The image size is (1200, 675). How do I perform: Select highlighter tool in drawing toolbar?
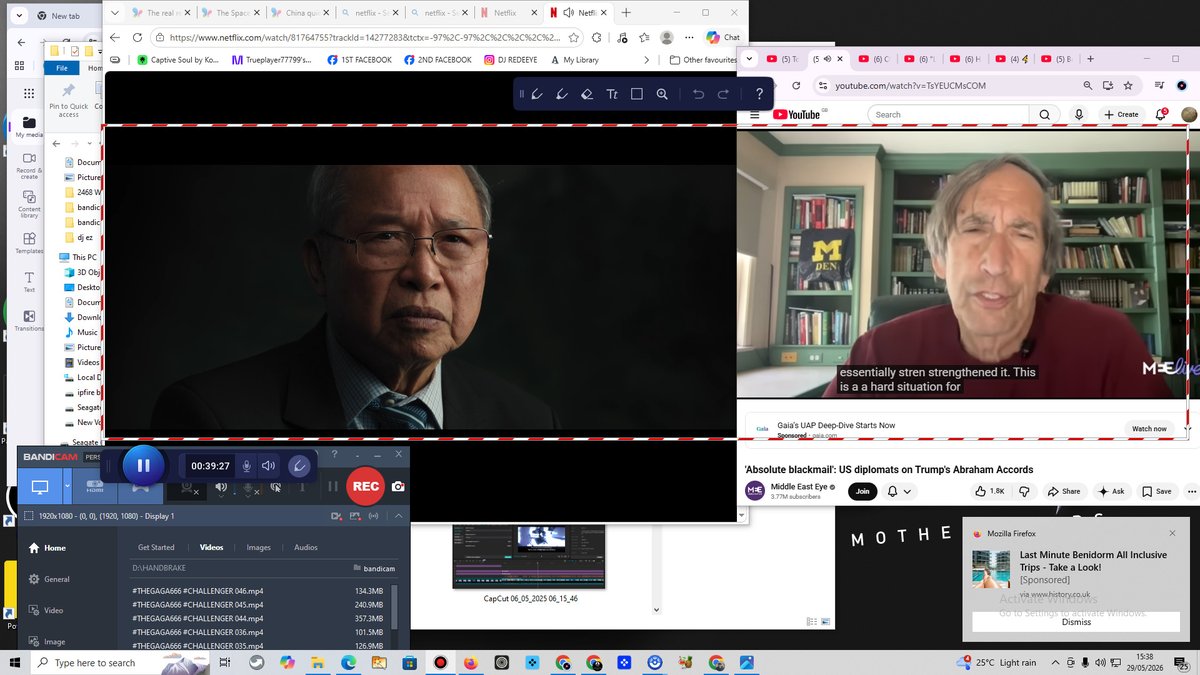[x=562, y=94]
